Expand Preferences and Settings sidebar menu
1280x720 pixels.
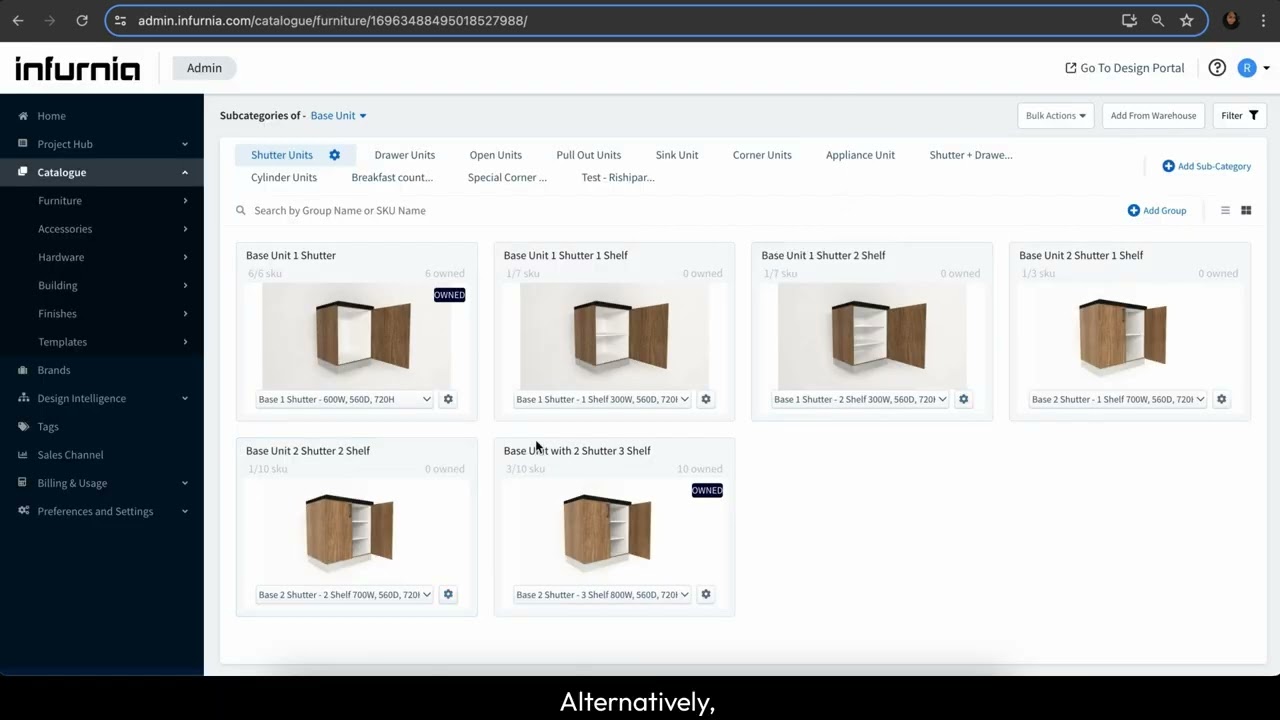pyautogui.click(x=185, y=511)
